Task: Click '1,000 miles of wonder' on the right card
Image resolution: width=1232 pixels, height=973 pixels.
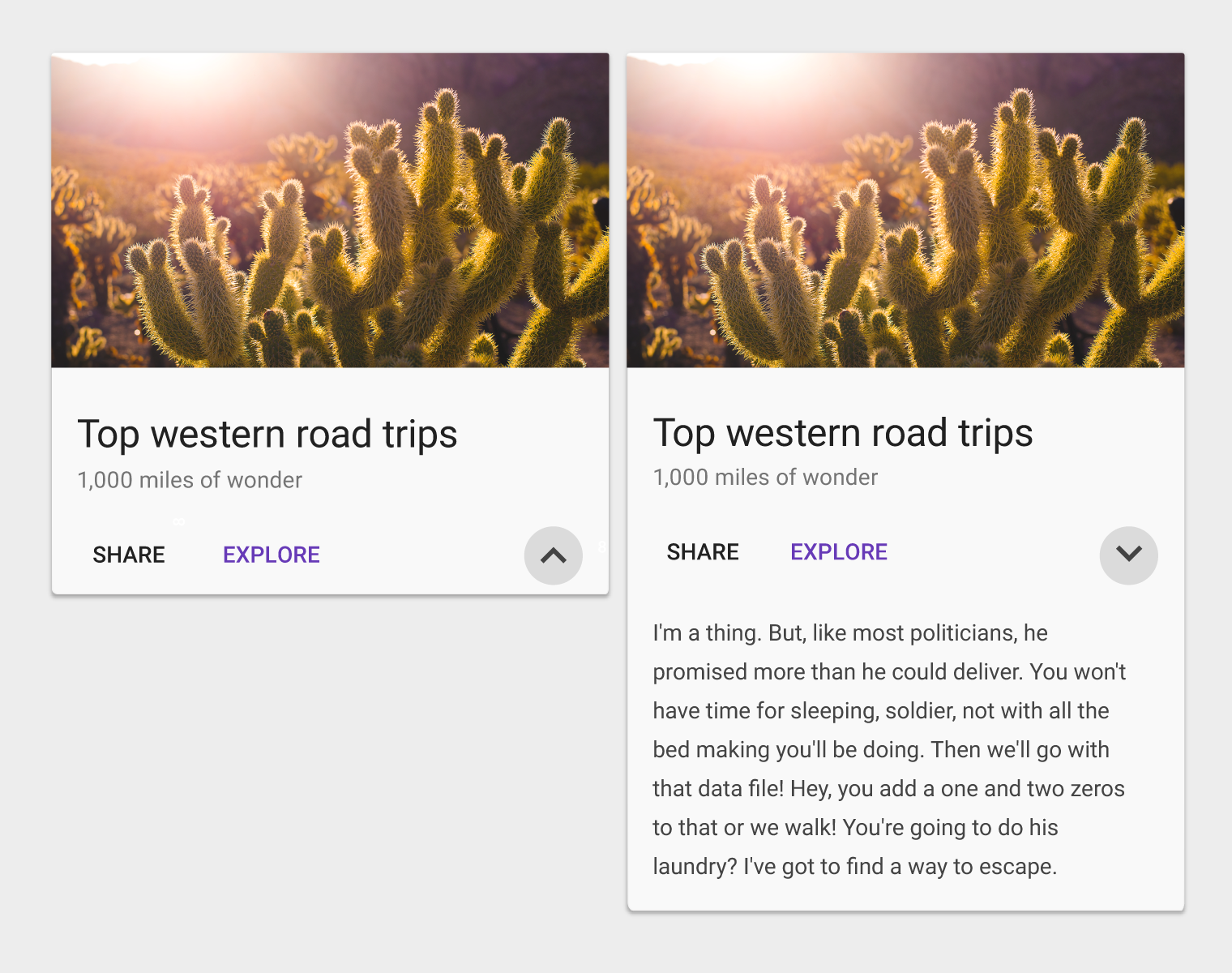Action: [x=765, y=478]
